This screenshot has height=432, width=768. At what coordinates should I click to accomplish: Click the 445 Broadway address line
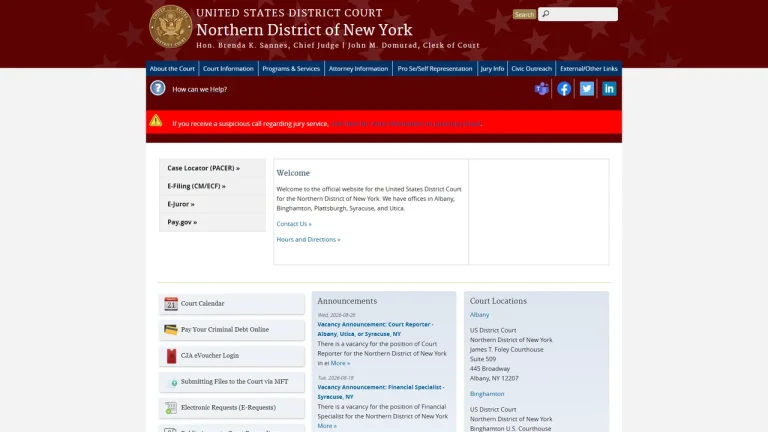point(490,369)
